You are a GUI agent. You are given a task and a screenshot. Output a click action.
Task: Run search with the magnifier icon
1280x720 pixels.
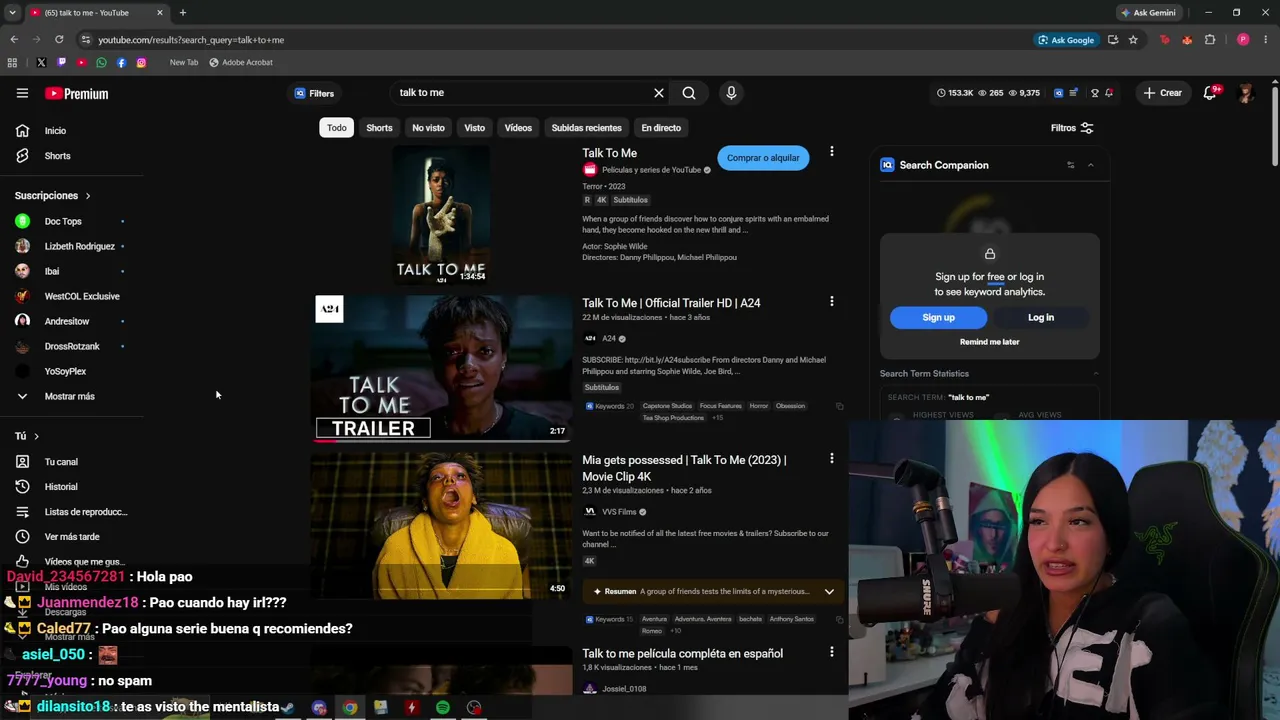coord(689,93)
